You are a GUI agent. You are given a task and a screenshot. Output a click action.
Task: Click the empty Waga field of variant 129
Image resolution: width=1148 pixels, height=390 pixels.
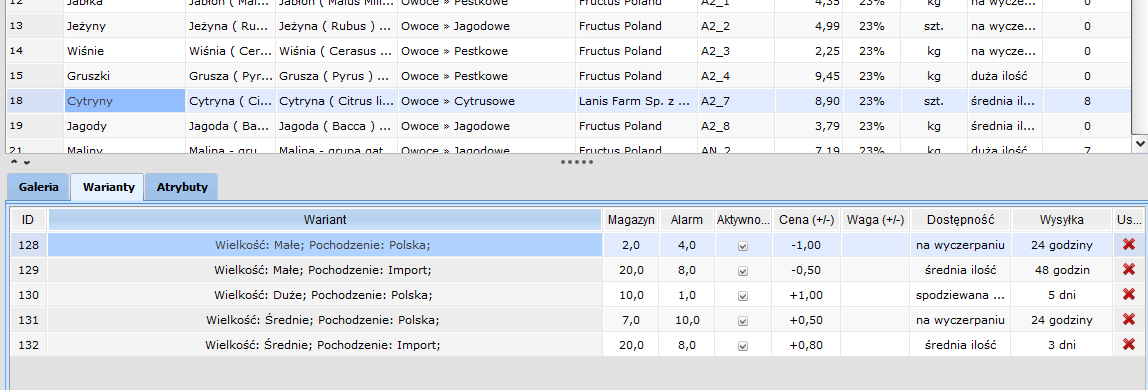pyautogui.click(x=875, y=270)
